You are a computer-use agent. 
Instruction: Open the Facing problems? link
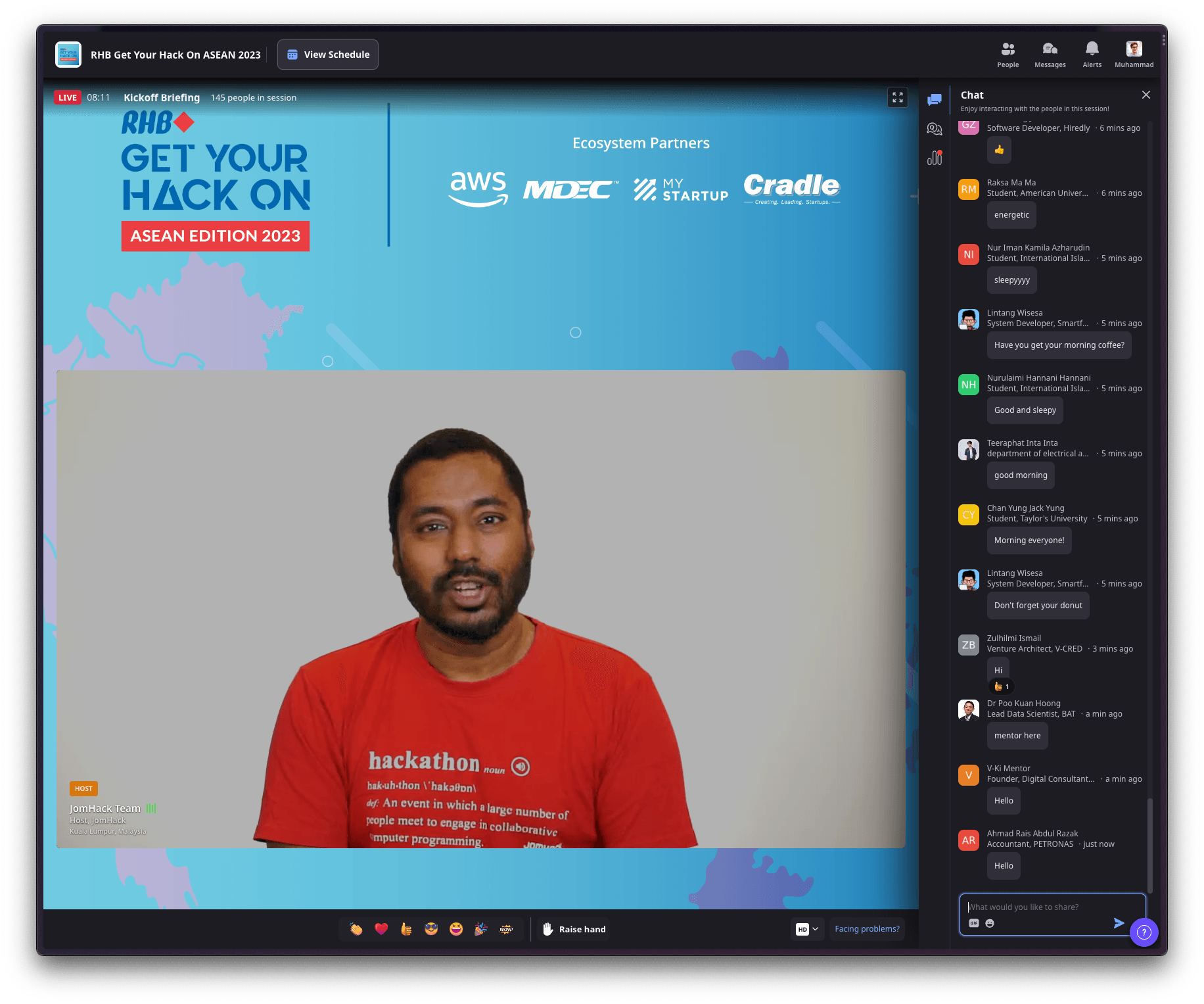pos(867,929)
